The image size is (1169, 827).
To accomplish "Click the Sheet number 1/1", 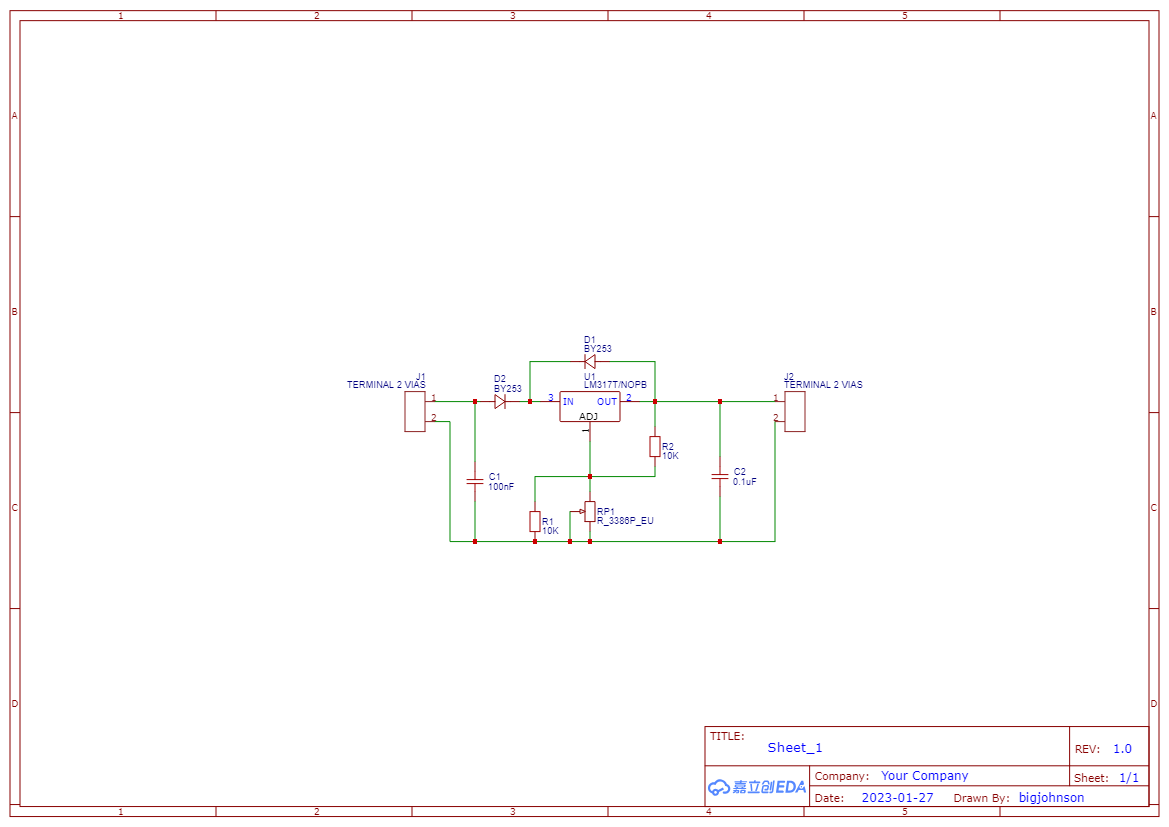I will [x=1129, y=778].
